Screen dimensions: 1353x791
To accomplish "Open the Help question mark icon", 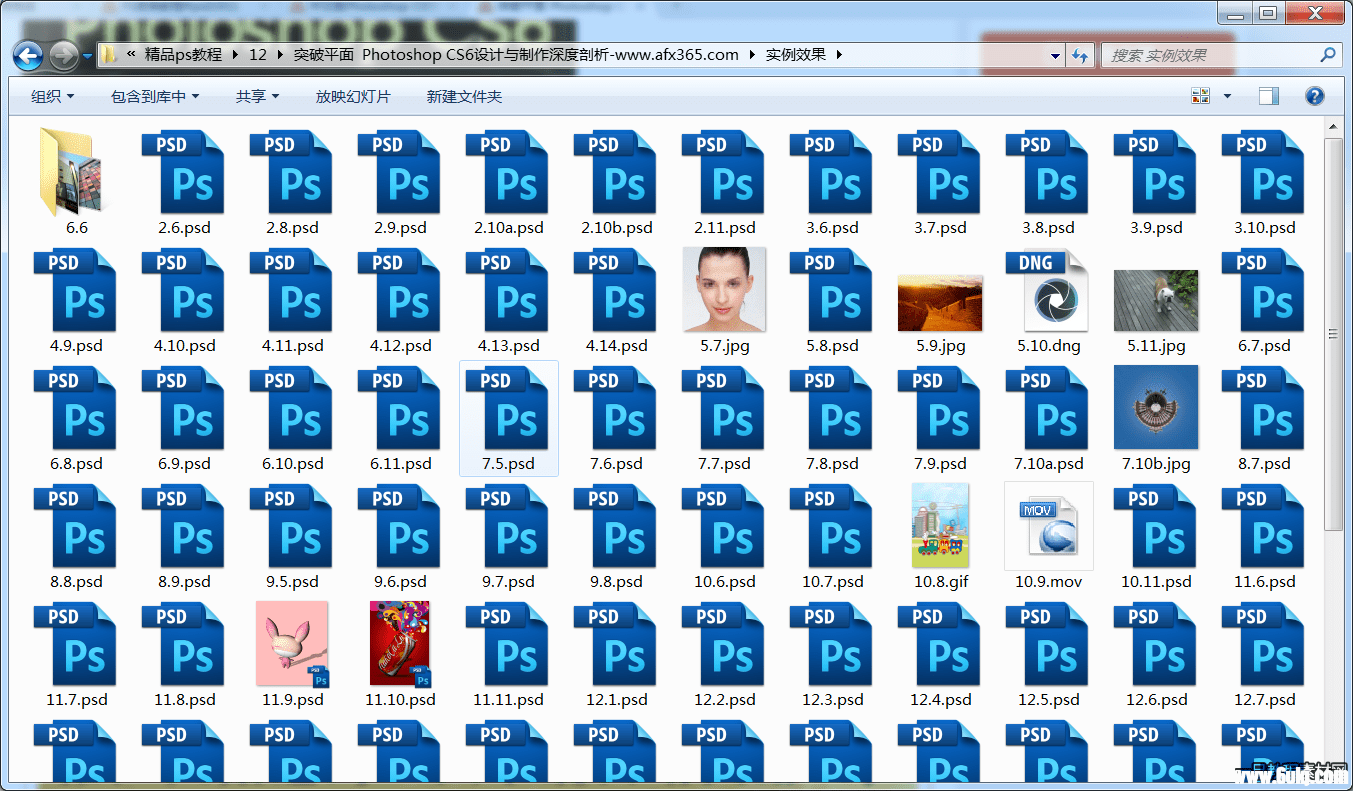I will [x=1315, y=96].
